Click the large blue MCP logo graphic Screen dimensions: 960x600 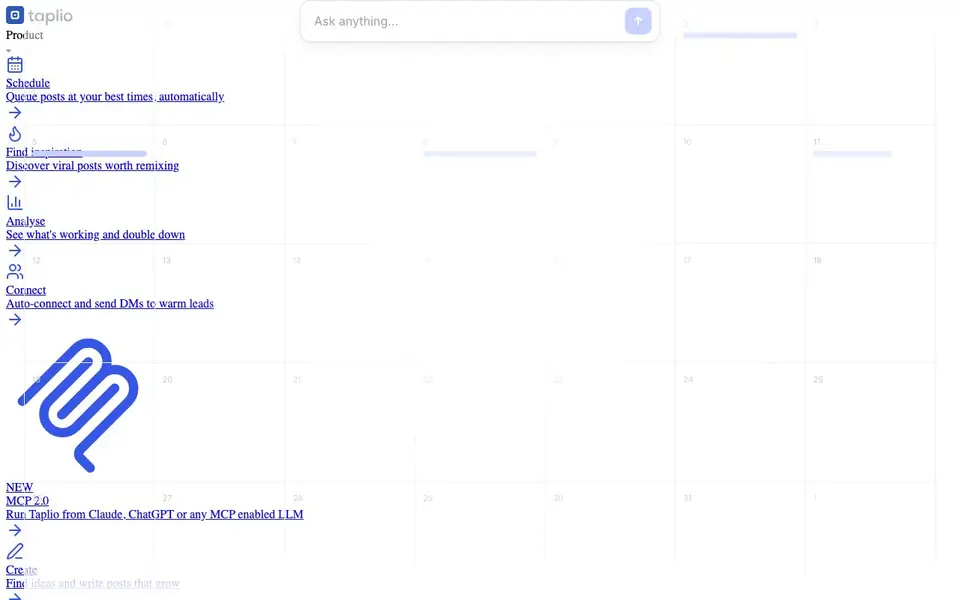78,405
